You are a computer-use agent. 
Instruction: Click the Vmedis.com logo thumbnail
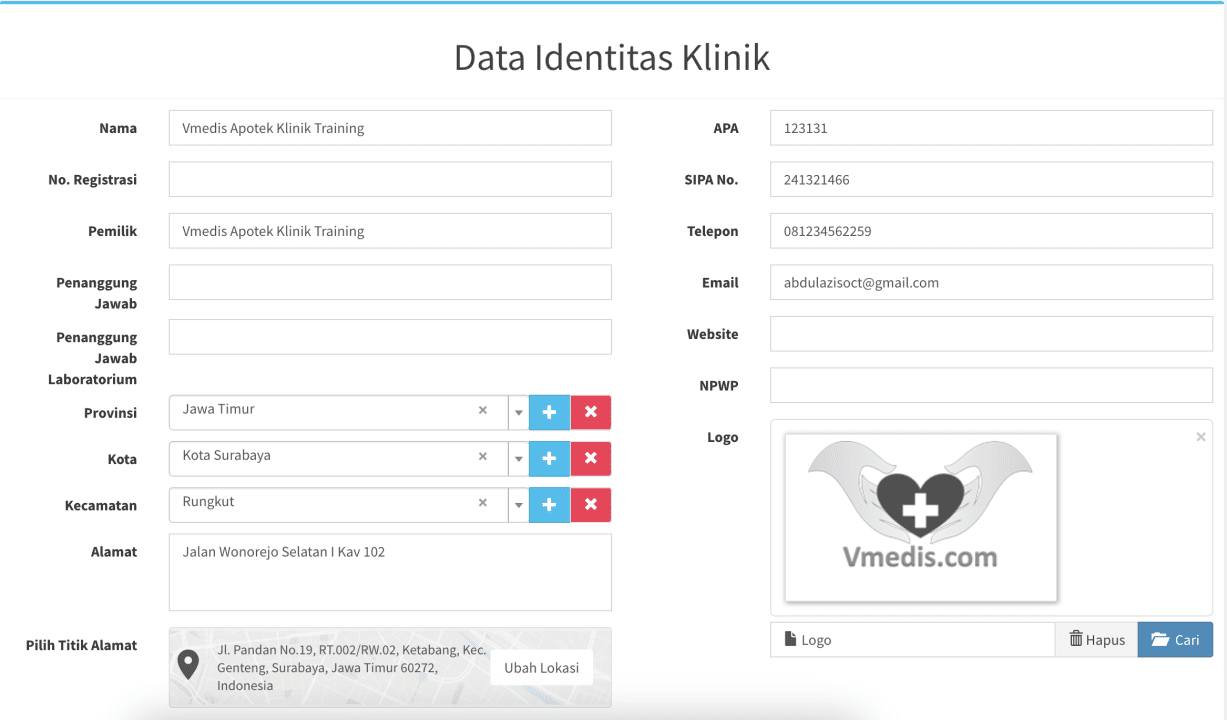[921, 518]
